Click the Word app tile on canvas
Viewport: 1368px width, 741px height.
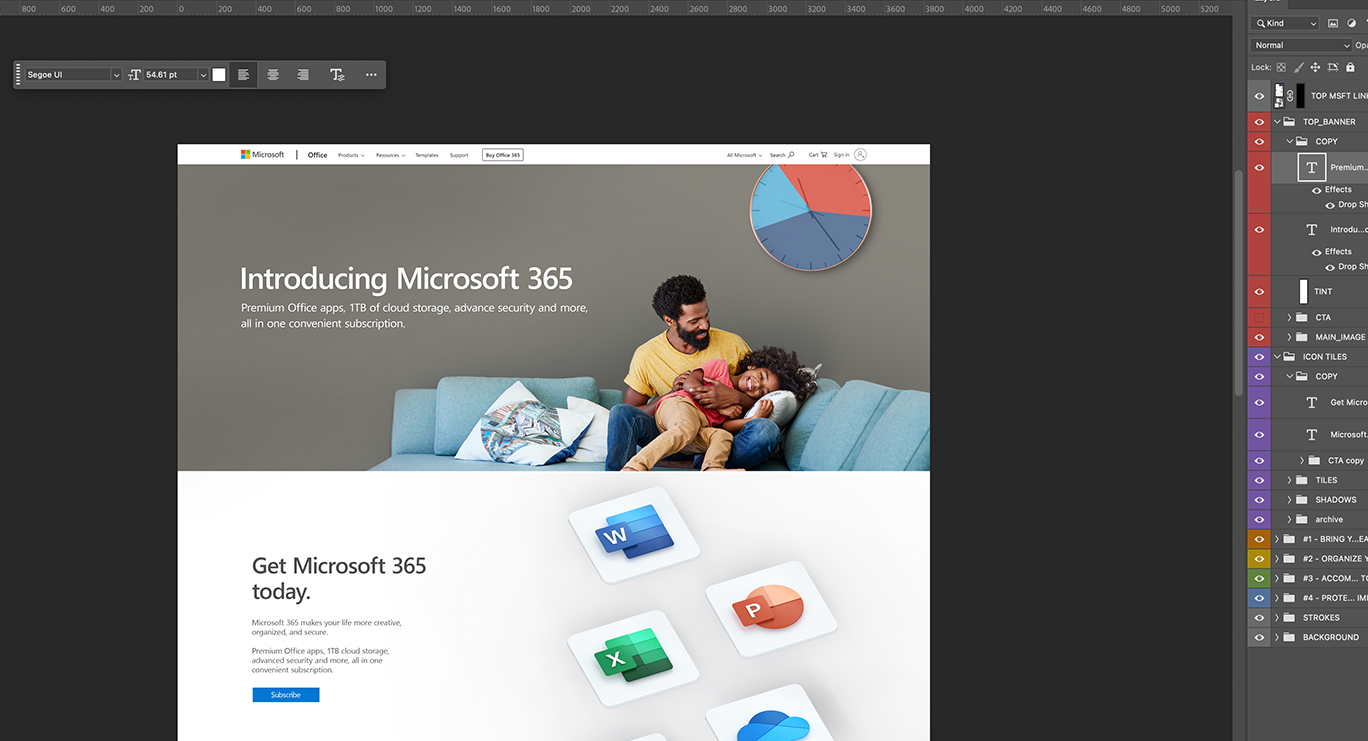tap(634, 534)
